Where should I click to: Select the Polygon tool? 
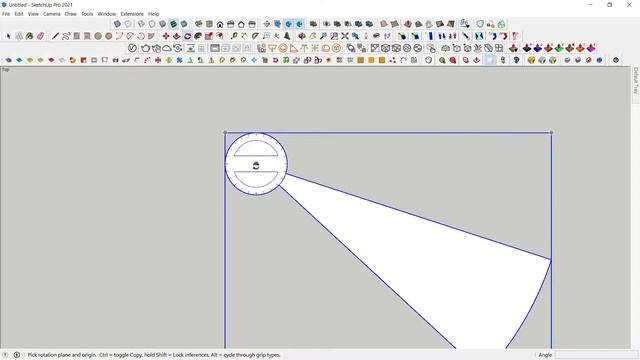[109, 36]
